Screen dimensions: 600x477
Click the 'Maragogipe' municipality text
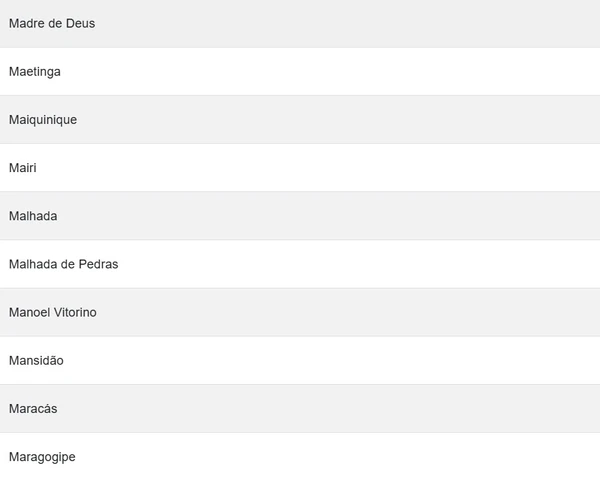(x=42, y=456)
